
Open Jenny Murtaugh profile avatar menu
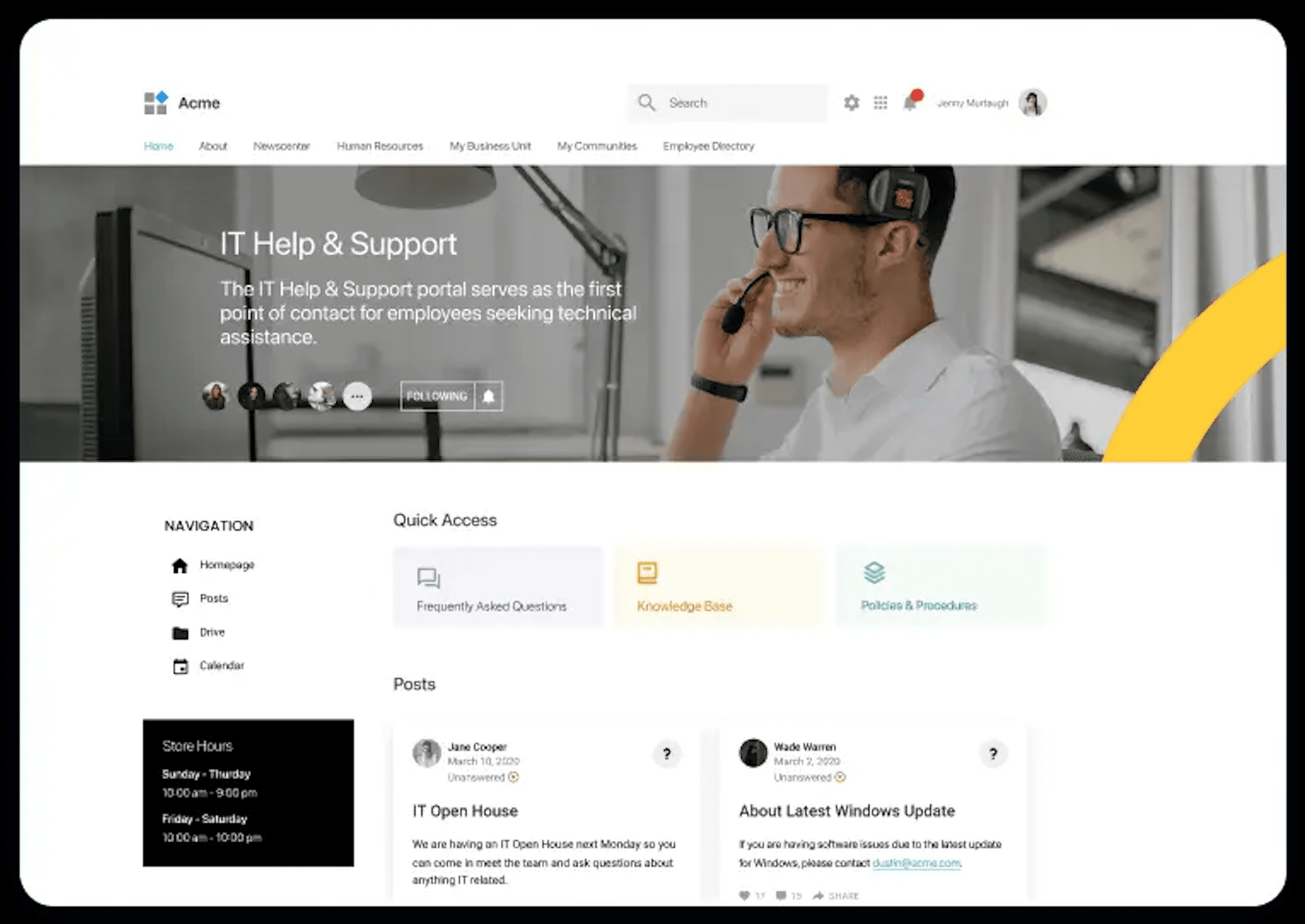1032,103
